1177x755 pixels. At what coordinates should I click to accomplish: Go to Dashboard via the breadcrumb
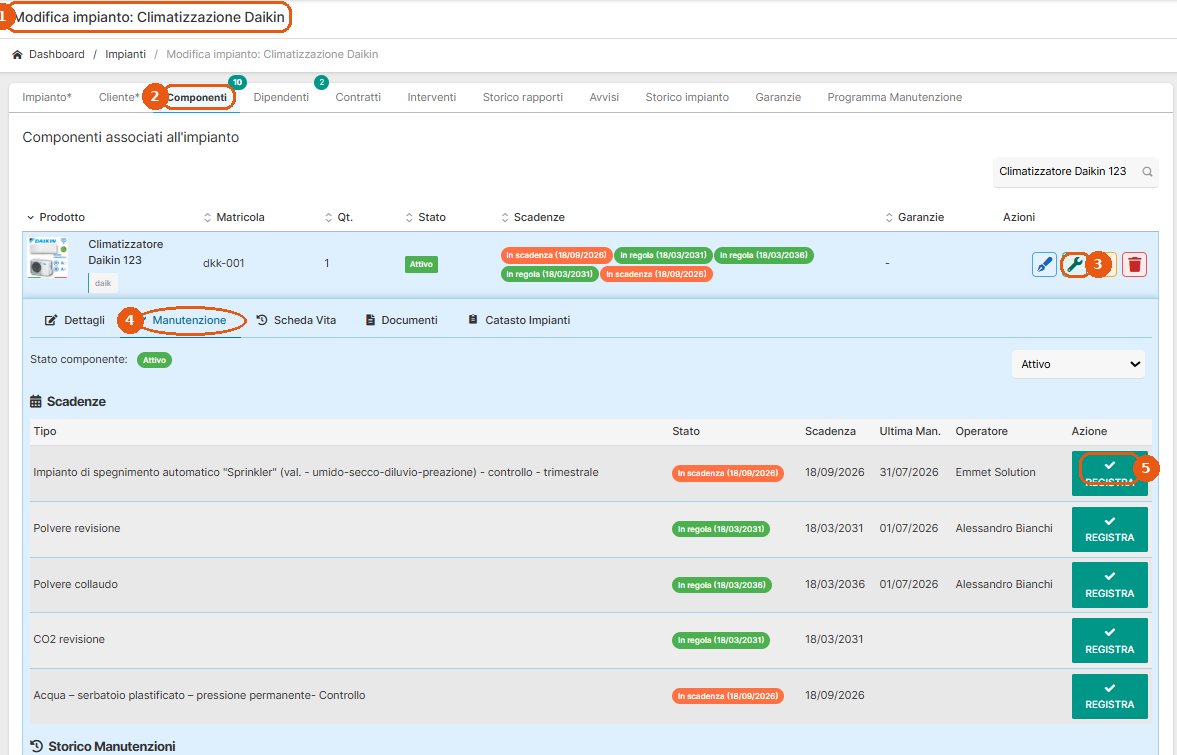tap(56, 55)
